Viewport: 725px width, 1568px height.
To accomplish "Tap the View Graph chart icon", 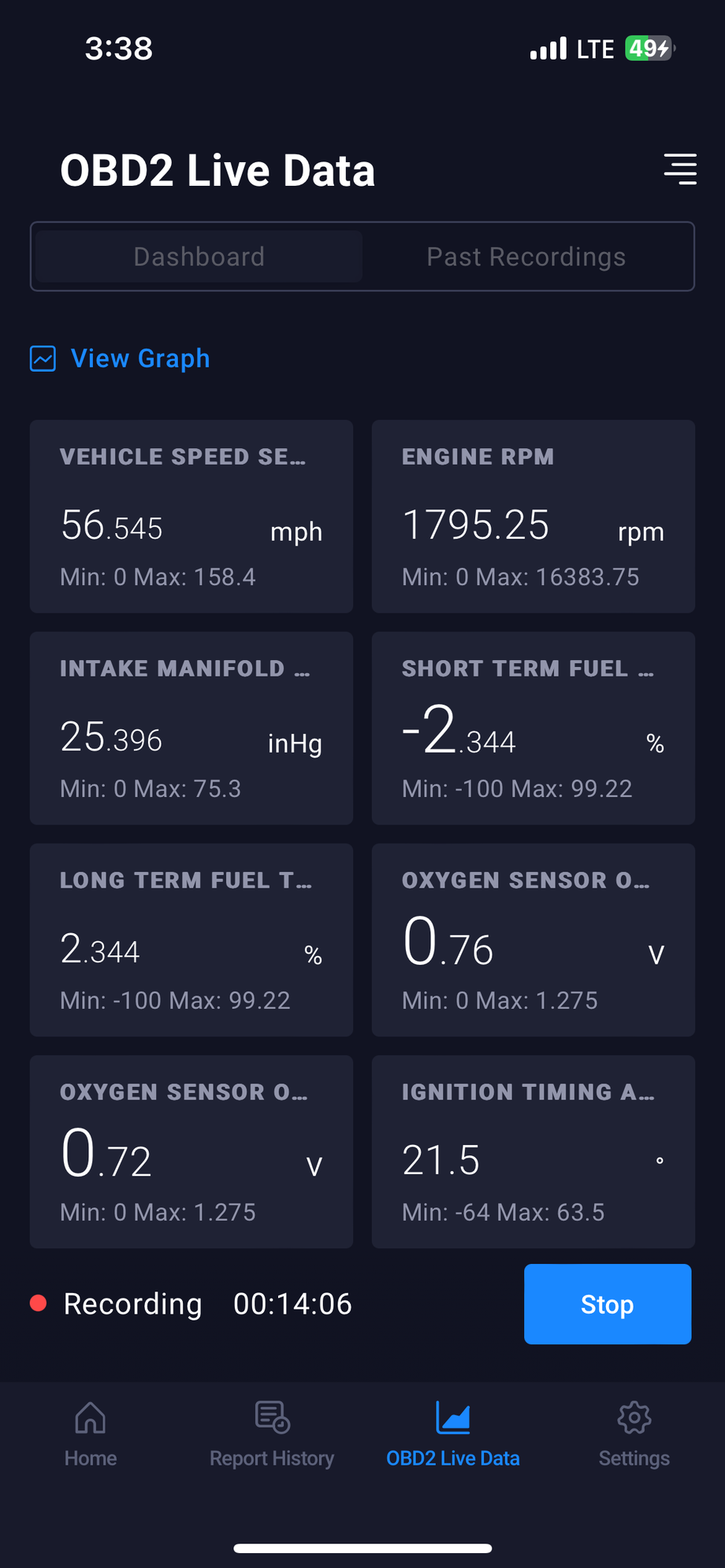I will (43, 358).
